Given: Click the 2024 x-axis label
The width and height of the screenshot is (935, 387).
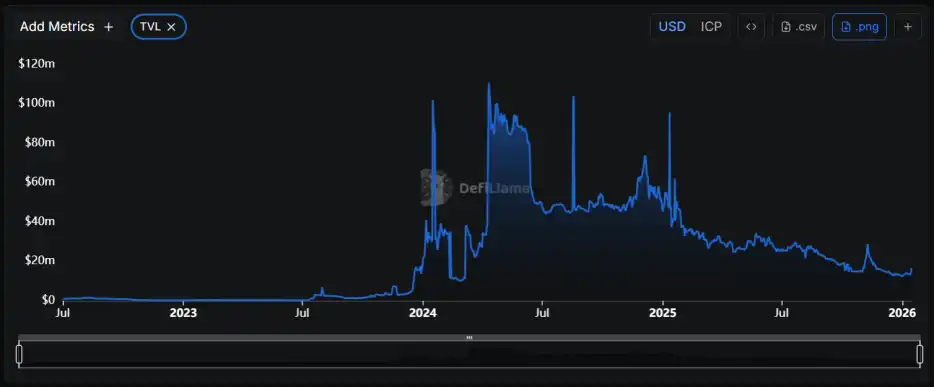Looking at the screenshot, I should [423, 312].
